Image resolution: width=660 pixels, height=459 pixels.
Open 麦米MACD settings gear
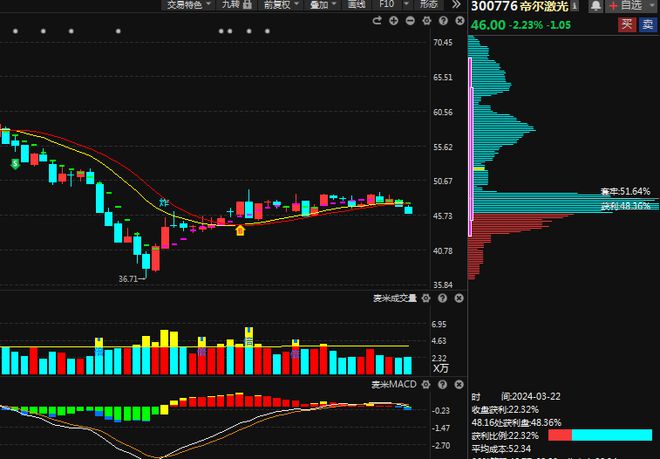click(x=426, y=384)
